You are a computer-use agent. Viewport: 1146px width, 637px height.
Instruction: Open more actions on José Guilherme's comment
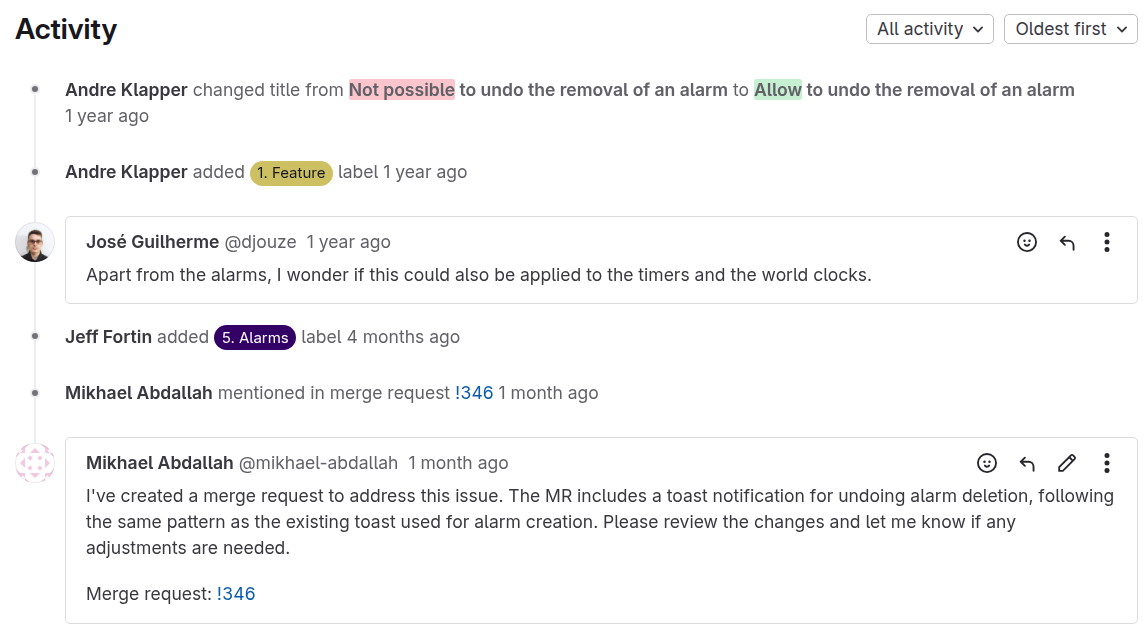click(x=1107, y=242)
